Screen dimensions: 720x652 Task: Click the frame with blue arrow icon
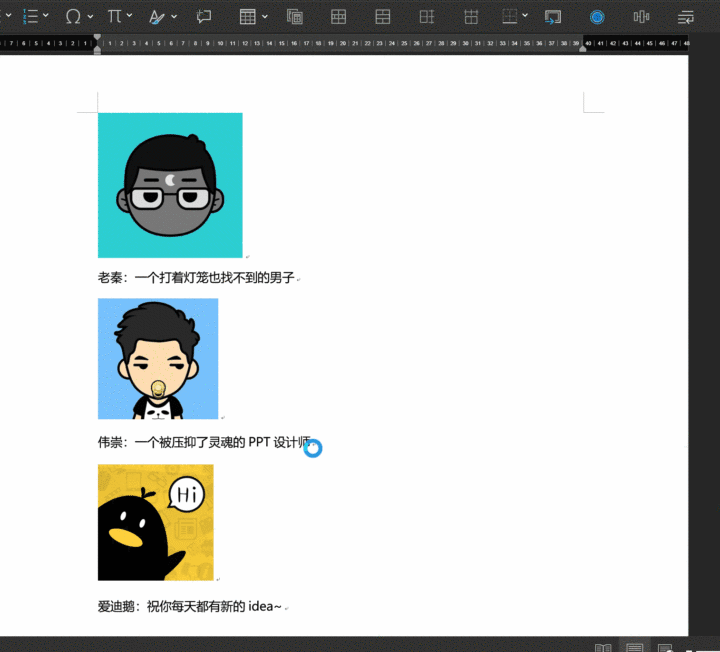[553, 17]
